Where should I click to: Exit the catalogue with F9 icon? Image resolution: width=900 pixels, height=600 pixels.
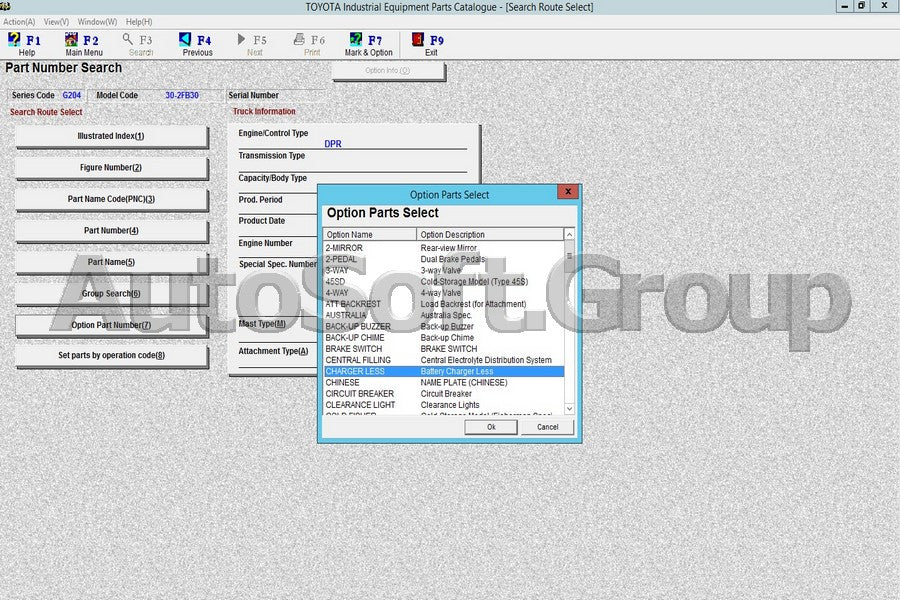pos(430,44)
